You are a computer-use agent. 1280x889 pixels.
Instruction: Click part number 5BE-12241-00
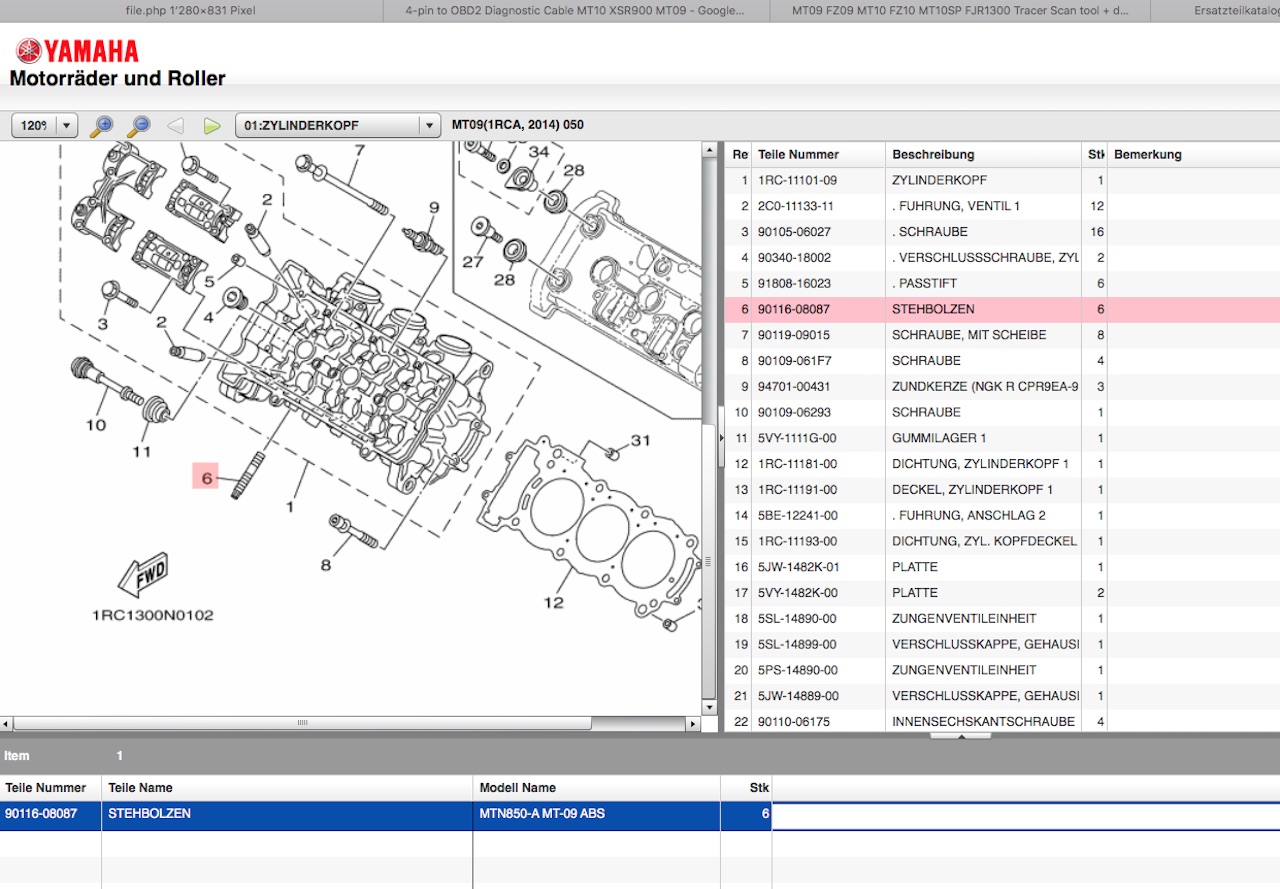coord(797,515)
